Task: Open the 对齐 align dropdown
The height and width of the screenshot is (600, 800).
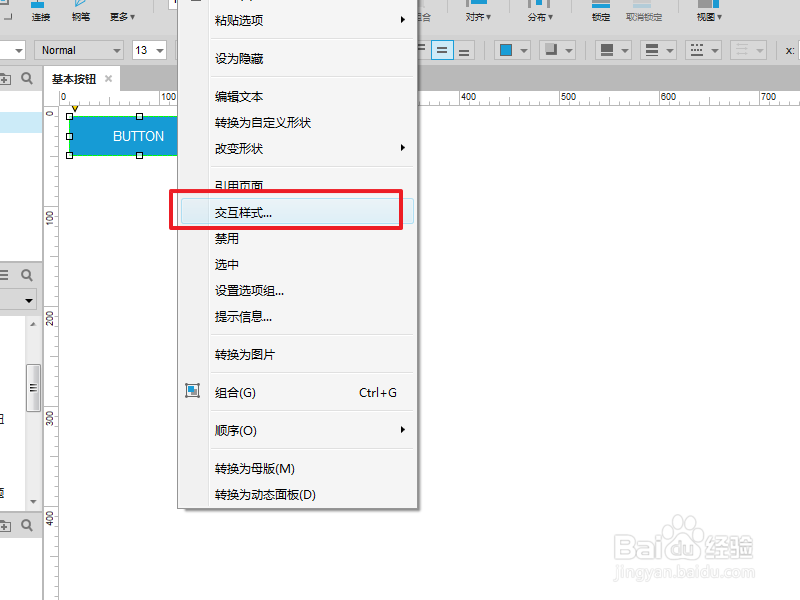Action: click(478, 11)
